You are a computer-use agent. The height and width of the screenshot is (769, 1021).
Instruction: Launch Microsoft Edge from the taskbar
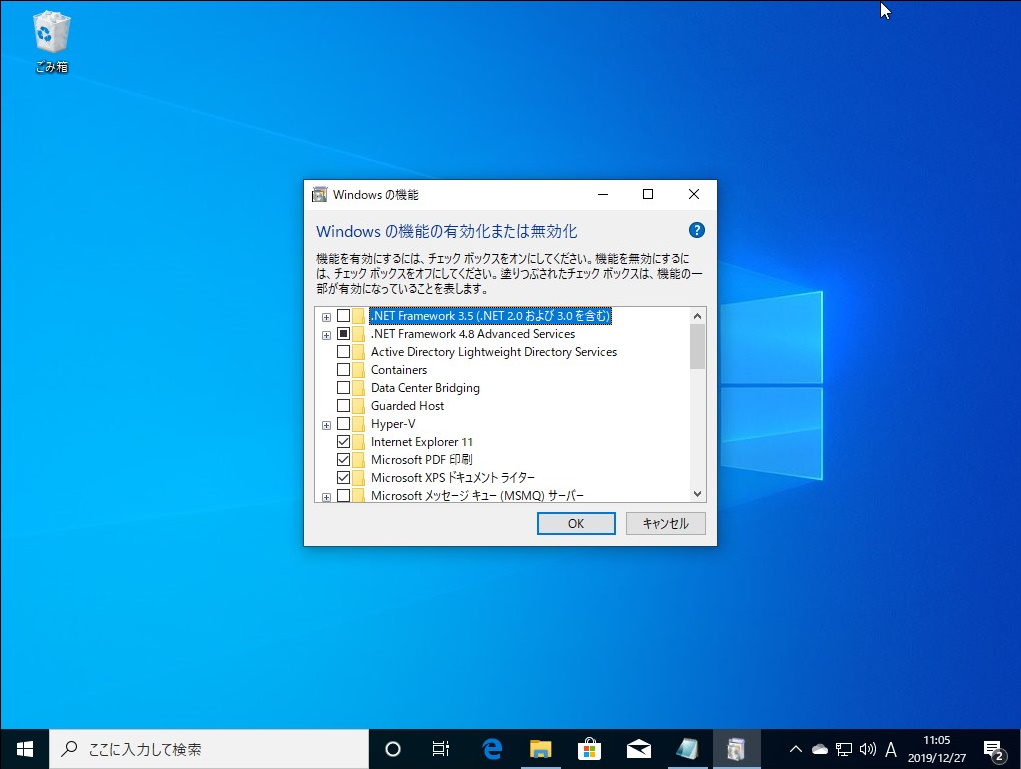coord(490,748)
